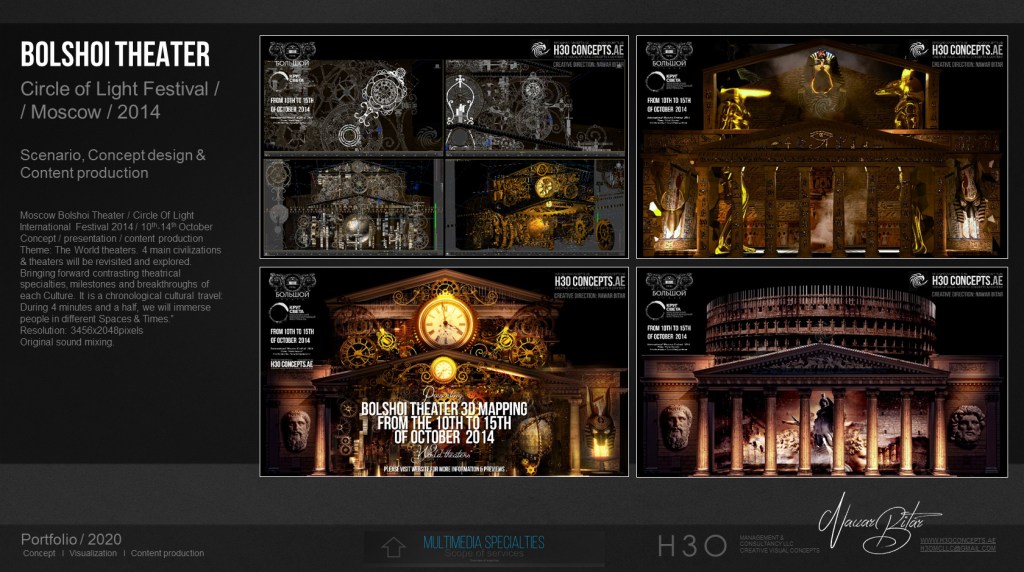The width and height of the screenshot is (1024, 572).
Task: Select the Content production footer item
Action: tap(167, 553)
